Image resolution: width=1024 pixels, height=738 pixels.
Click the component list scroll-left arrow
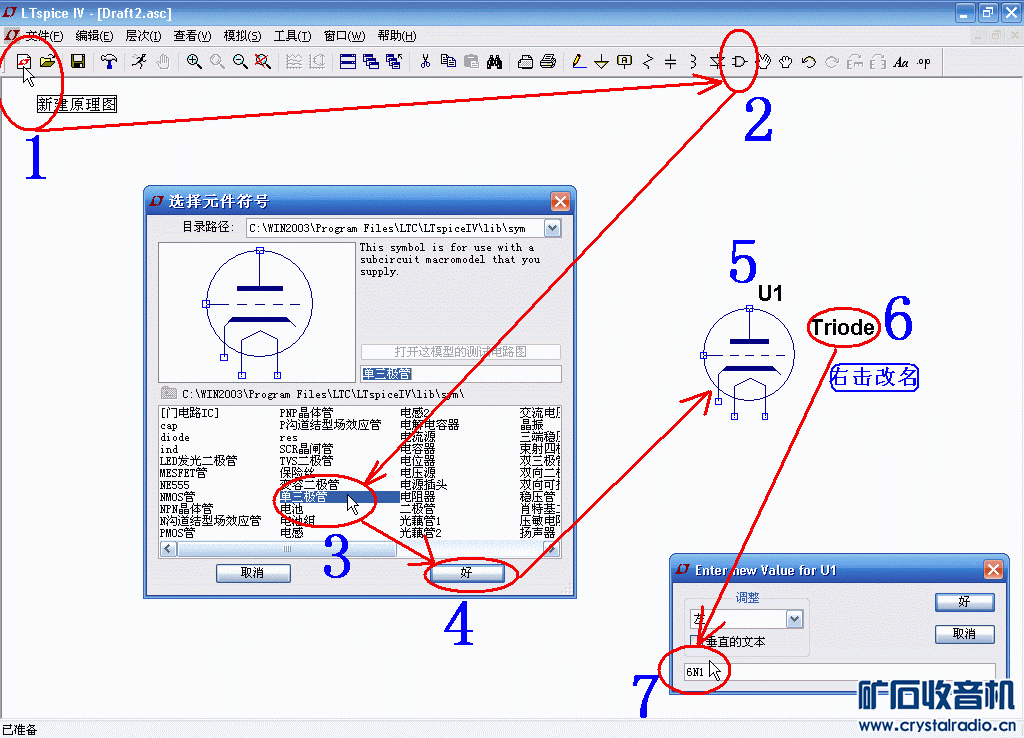tap(168, 549)
